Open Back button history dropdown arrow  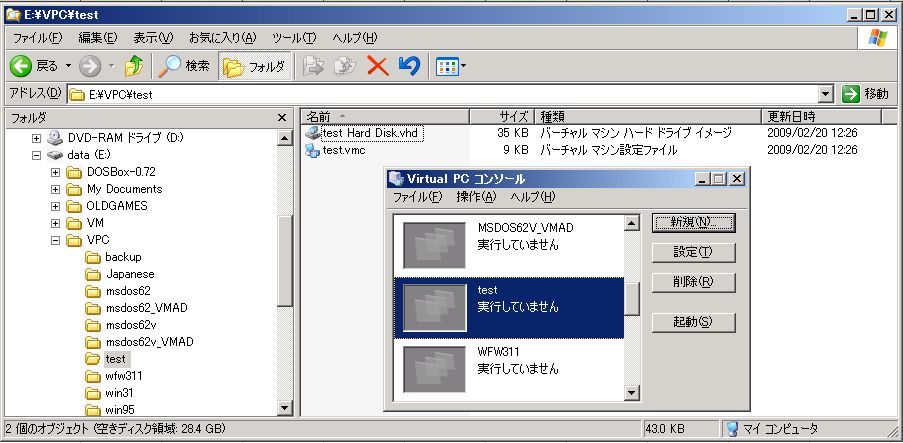68,66
